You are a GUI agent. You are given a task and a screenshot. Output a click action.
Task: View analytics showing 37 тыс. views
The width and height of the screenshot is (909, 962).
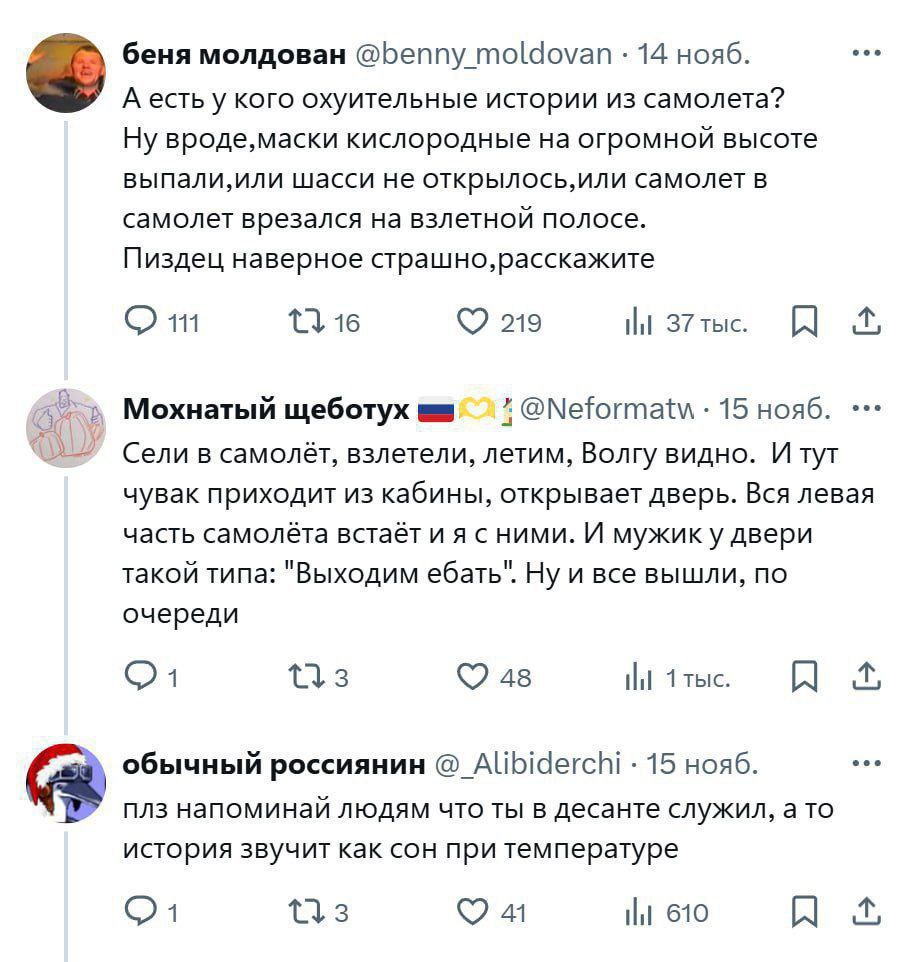pyautogui.click(x=636, y=322)
